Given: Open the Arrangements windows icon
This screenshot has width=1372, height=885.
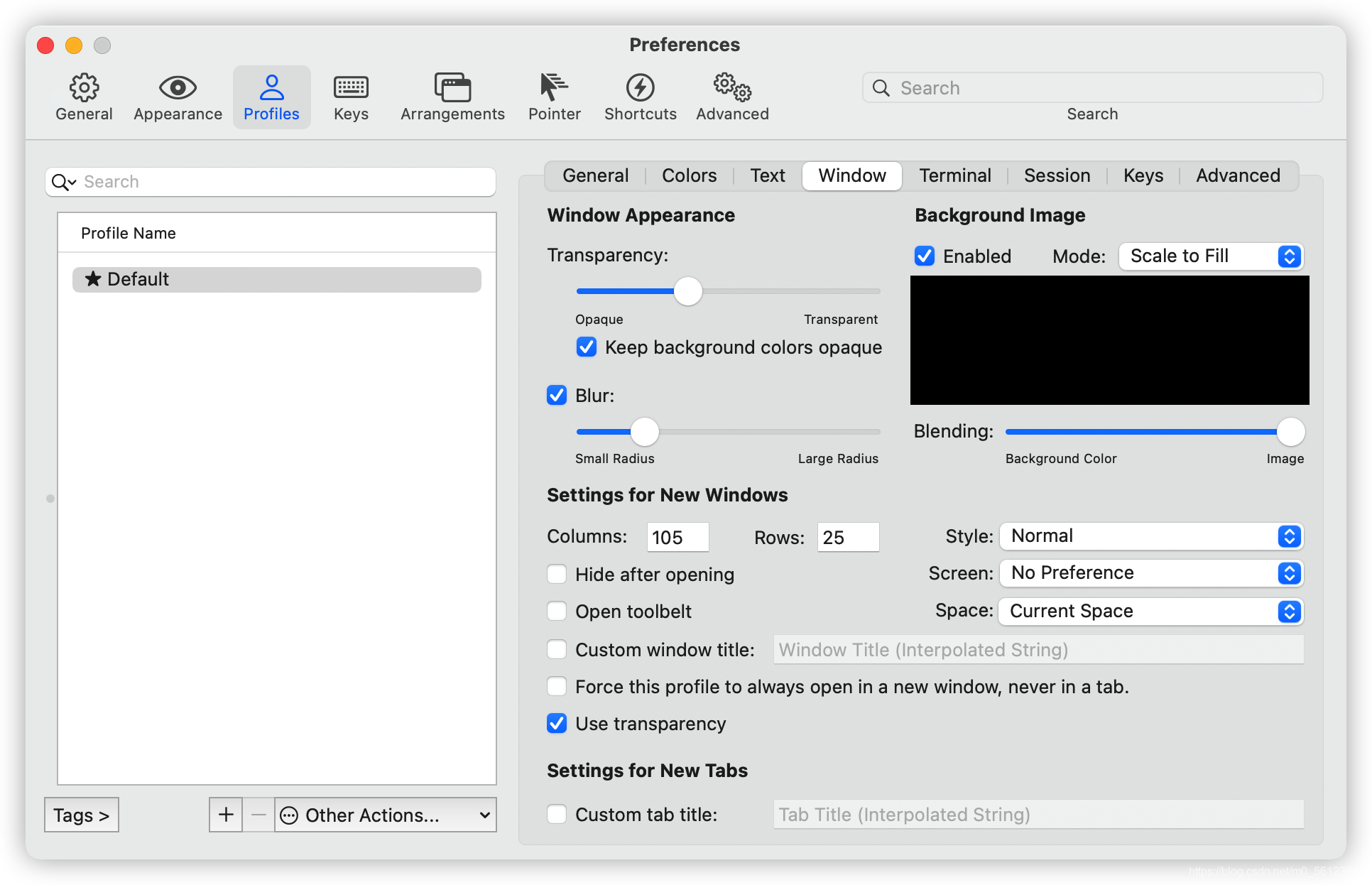Looking at the screenshot, I should 452,88.
